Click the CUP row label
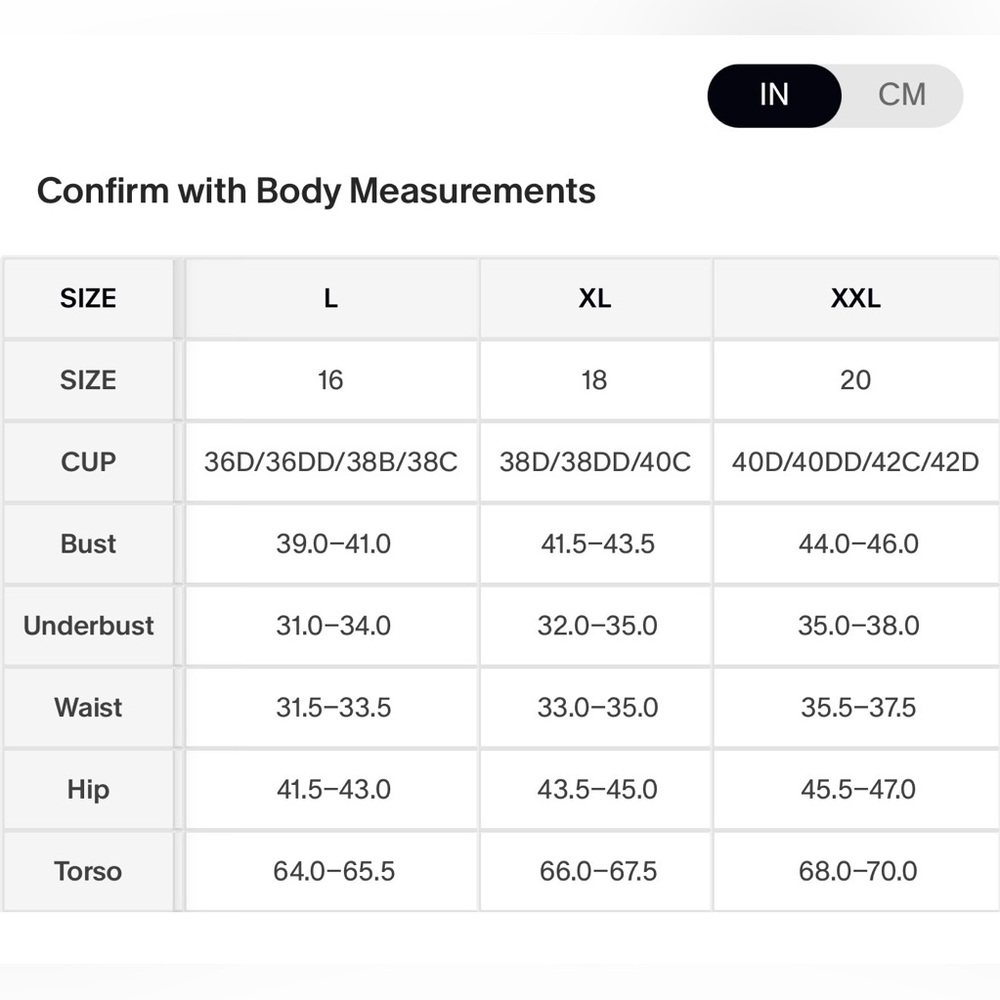This screenshot has height=1000, width=1000. point(89,462)
